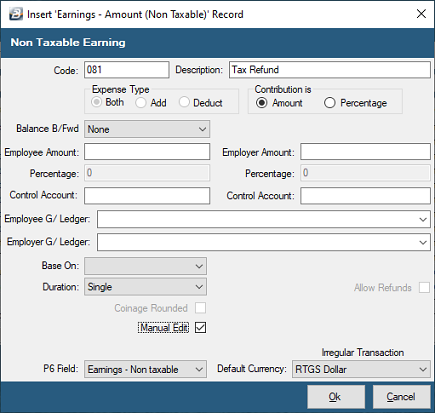Toggle the Manual Edit checkbox
Screen dimensions: 435x413
(x=200, y=328)
